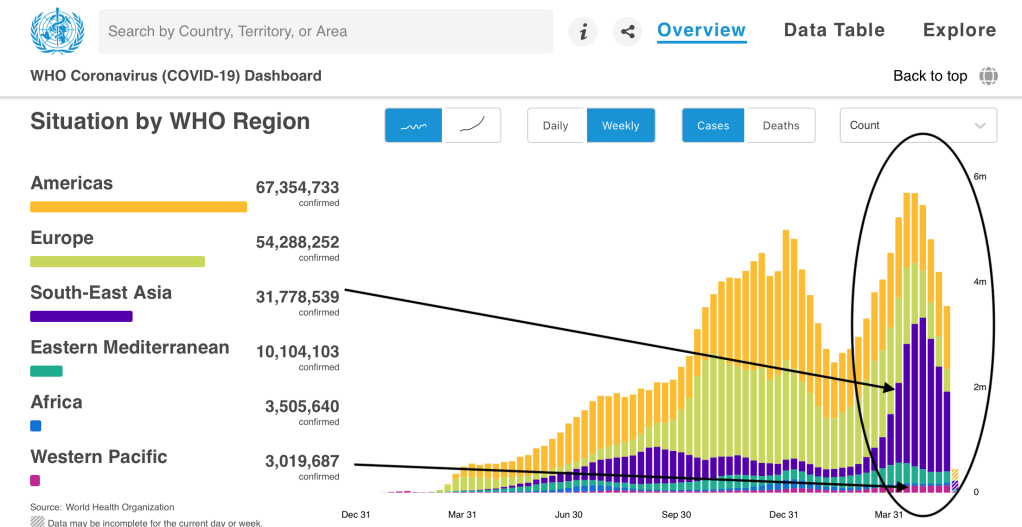Click the share icon button
The width and height of the screenshot is (1022, 527).
(x=627, y=32)
